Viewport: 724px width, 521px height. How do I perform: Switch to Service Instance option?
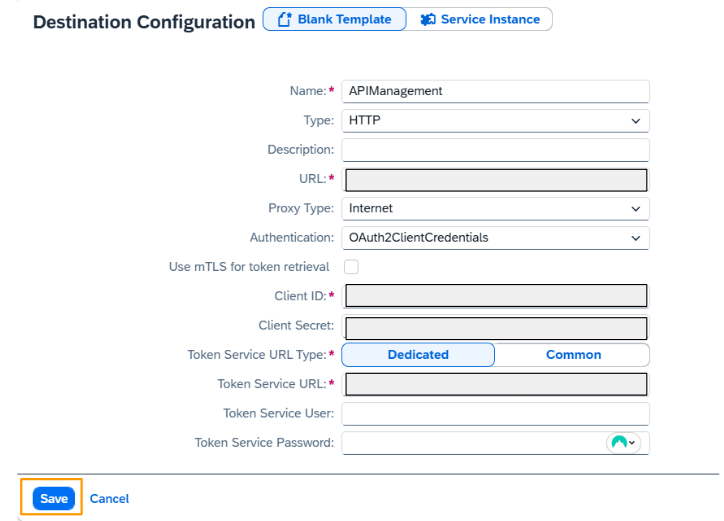click(479, 19)
